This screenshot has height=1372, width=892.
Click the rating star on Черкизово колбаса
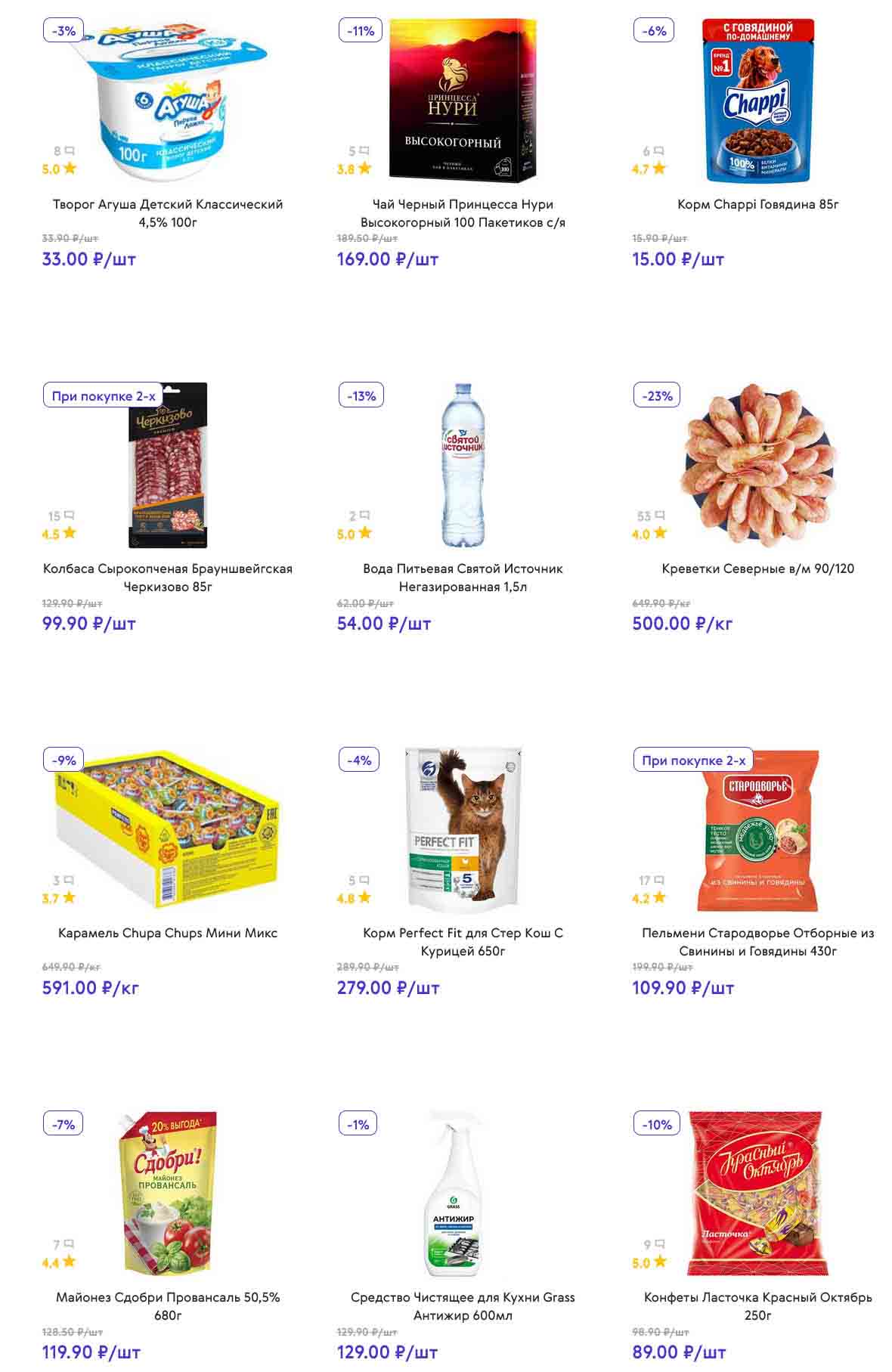click(70, 533)
